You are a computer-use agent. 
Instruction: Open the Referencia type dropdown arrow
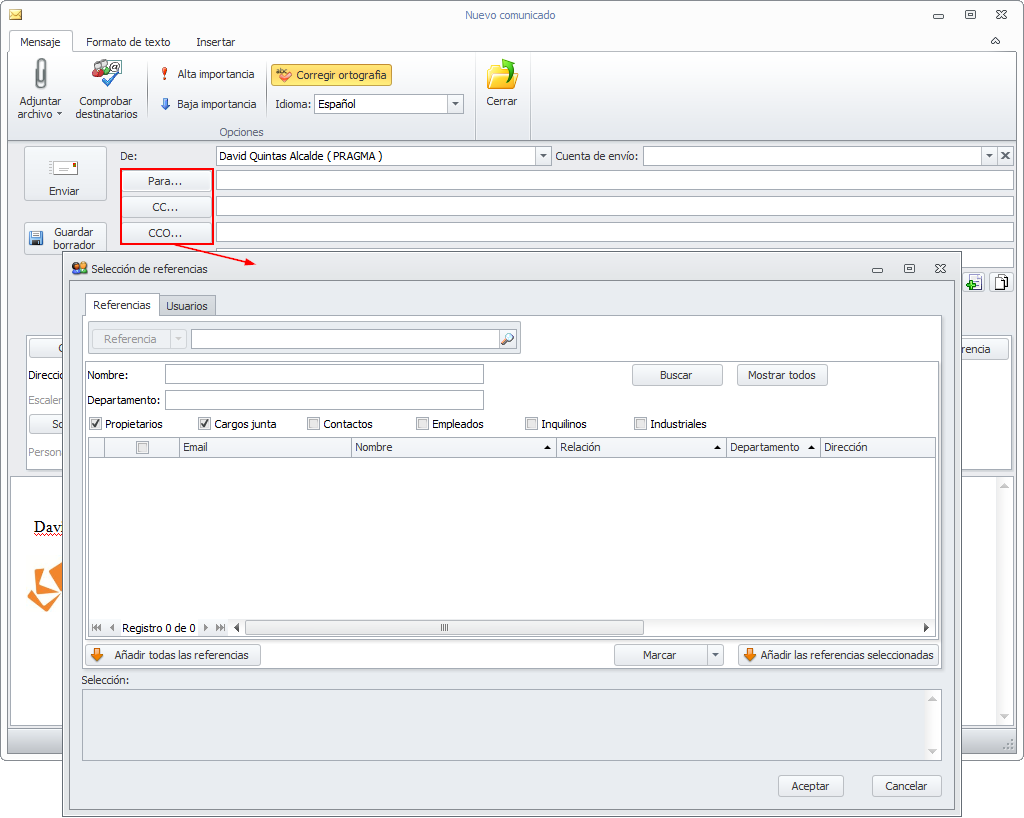pos(178,339)
